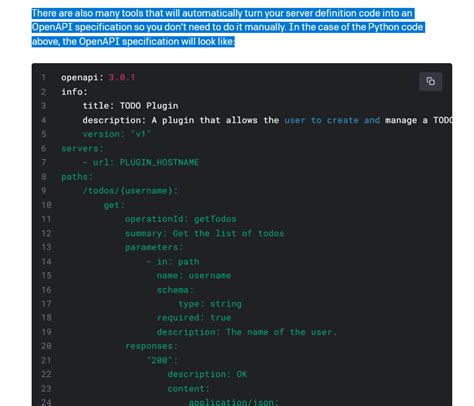Click the 'version: "v1"' line
The width and height of the screenshot is (474, 406).
click(x=117, y=134)
